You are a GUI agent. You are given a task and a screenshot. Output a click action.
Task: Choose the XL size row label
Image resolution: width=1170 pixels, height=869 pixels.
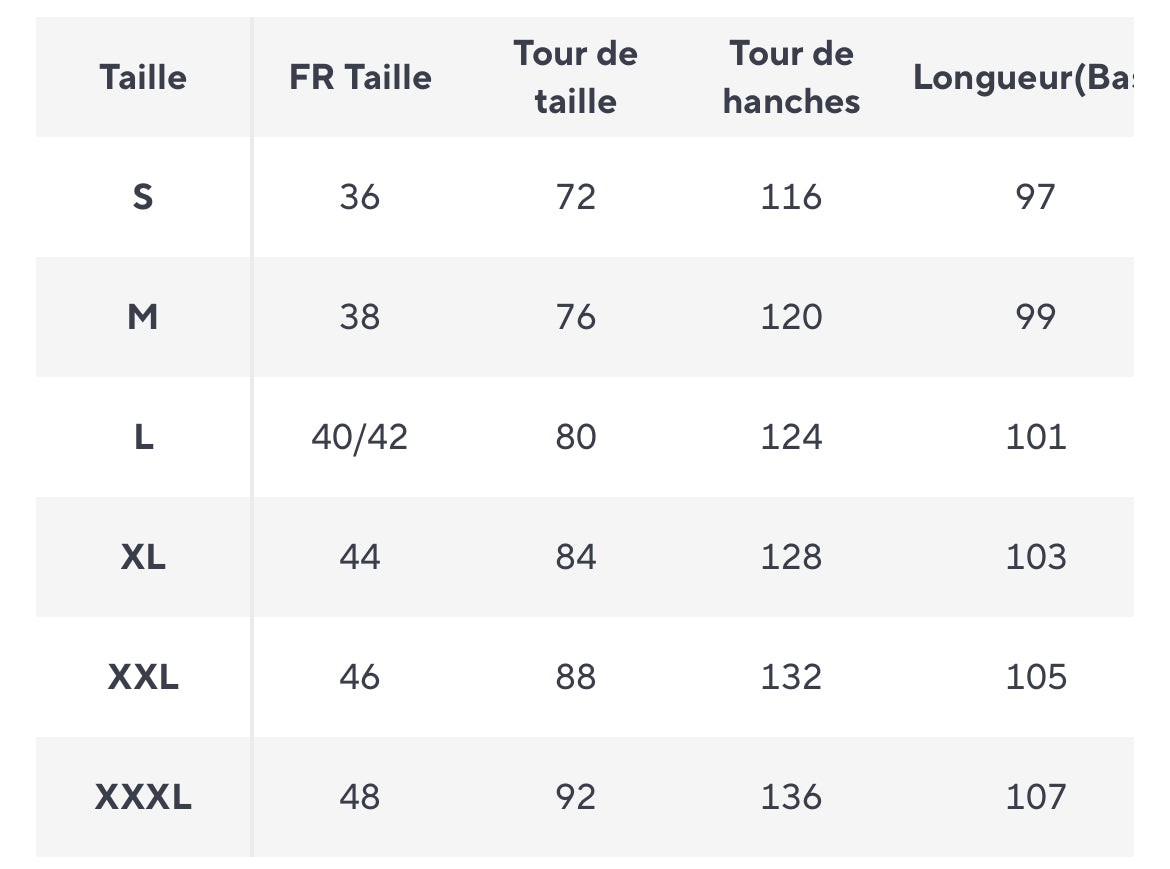(x=143, y=557)
